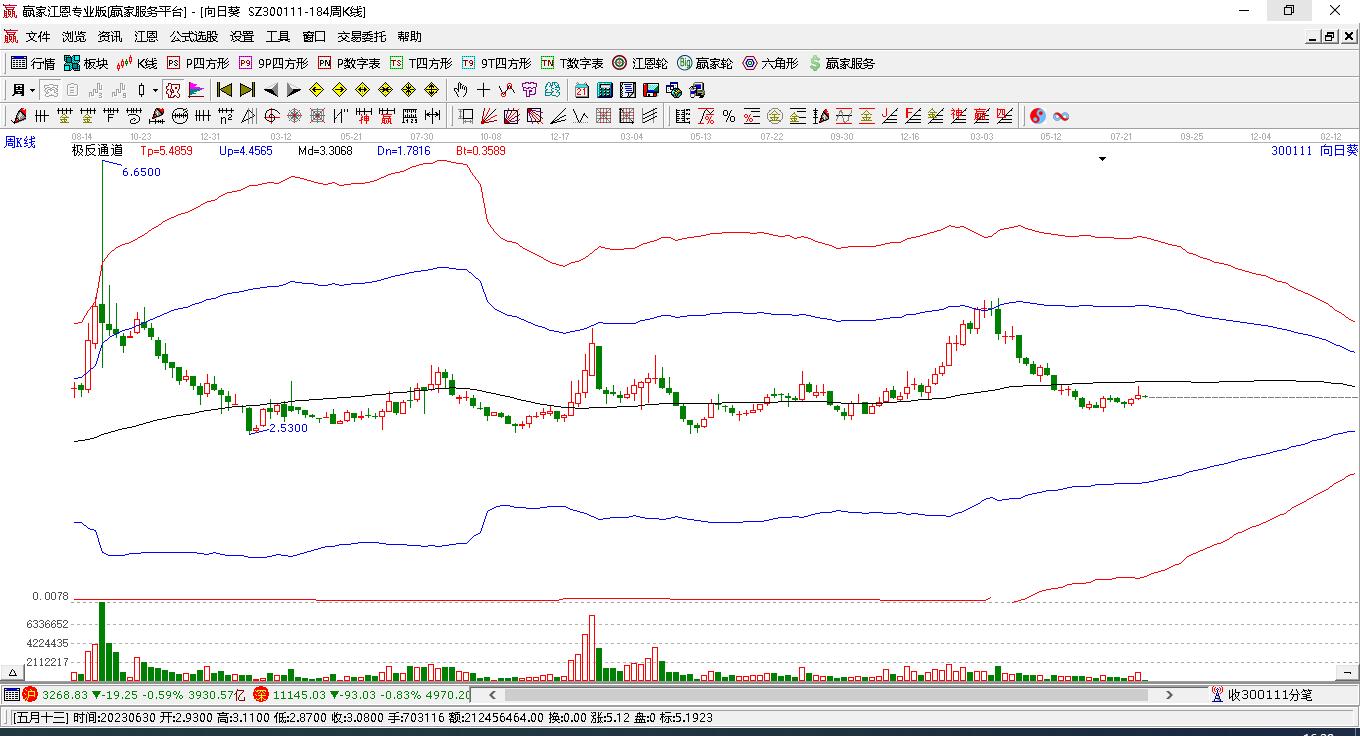Viewport: 1360px width, 736px height.
Task: Open the 六角形 hexagon chart tool
Action: pyautogui.click(x=770, y=63)
